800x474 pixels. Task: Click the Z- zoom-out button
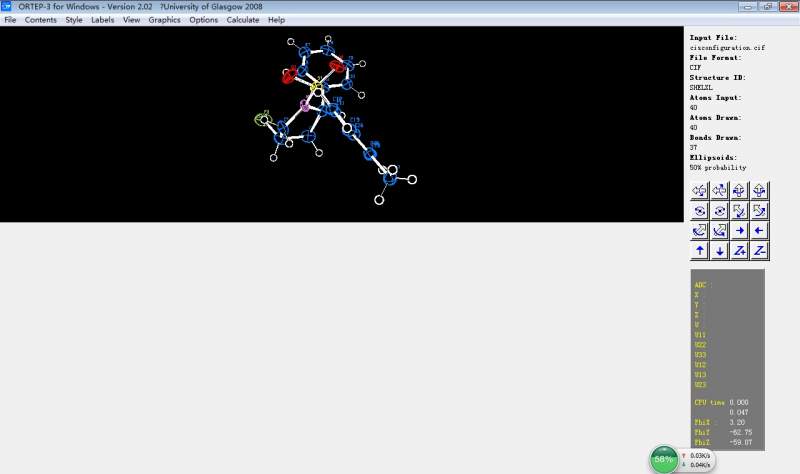[x=759, y=251]
